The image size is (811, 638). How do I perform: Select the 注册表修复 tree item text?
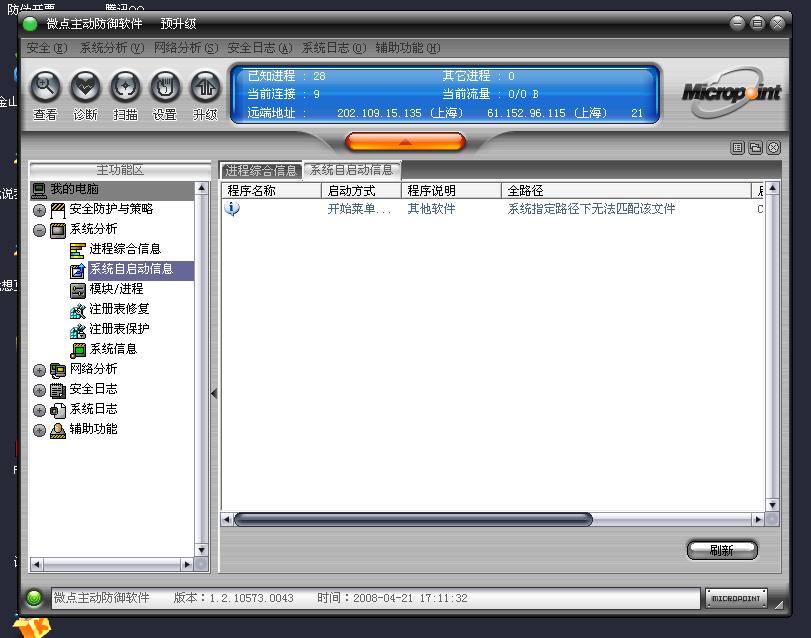pos(119,309)
